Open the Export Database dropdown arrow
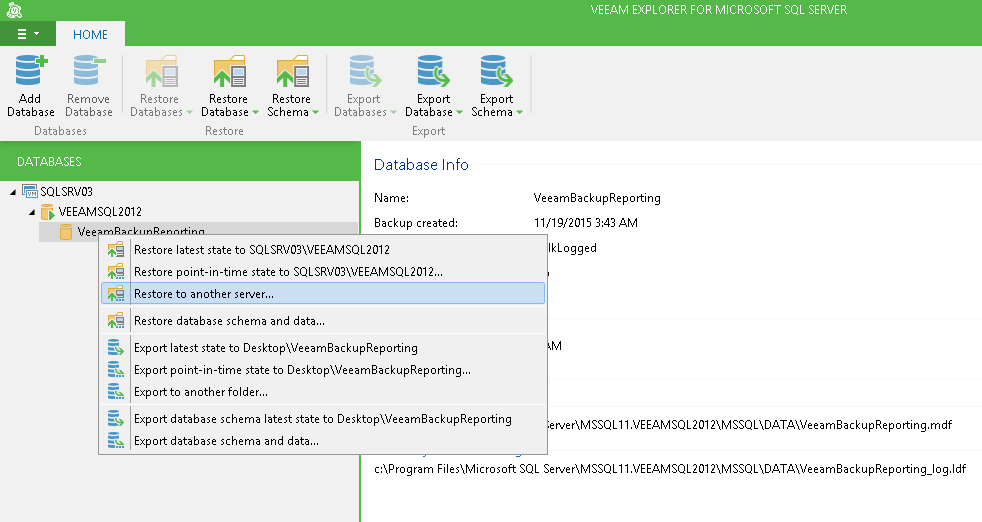This screenshot has height=522, width=982. tap(460, 113)
